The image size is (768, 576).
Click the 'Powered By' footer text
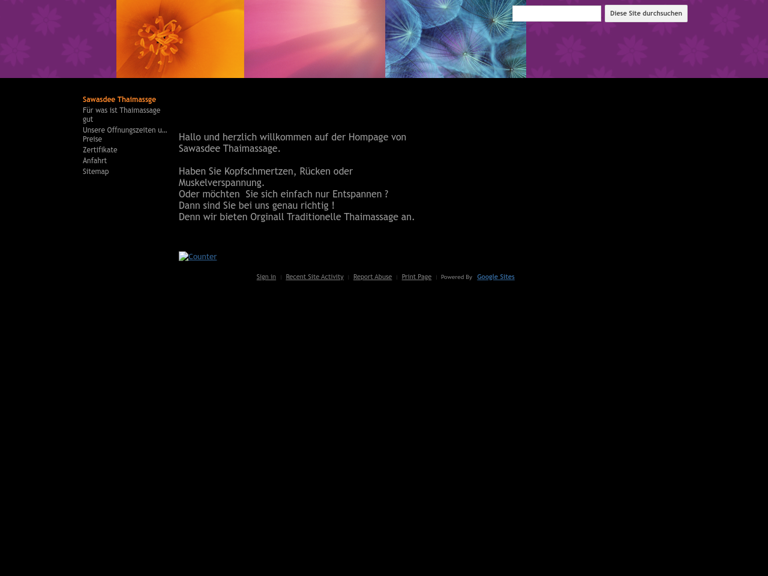456,277
